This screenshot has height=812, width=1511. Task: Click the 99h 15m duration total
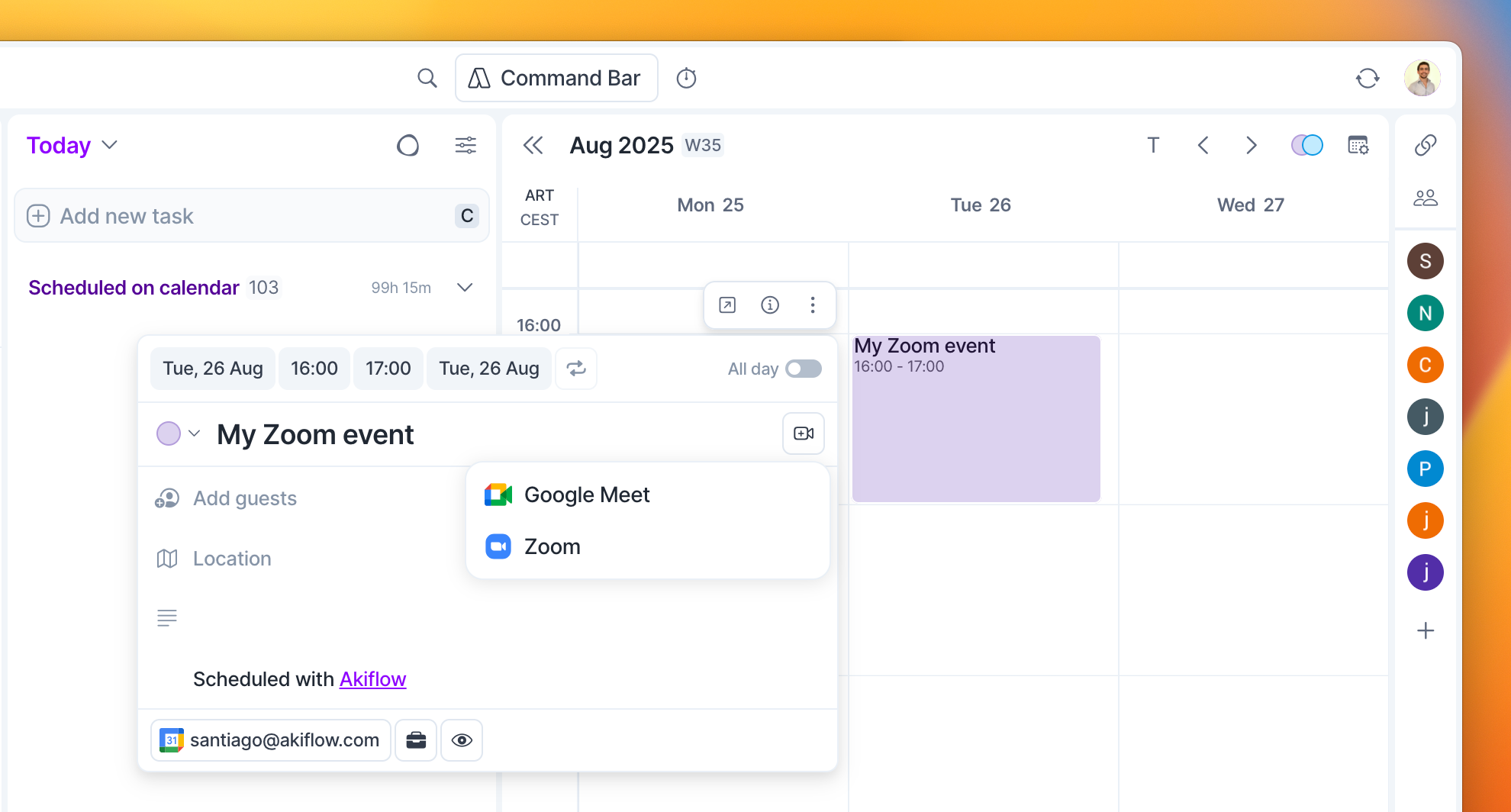click(x=401, y=288)
